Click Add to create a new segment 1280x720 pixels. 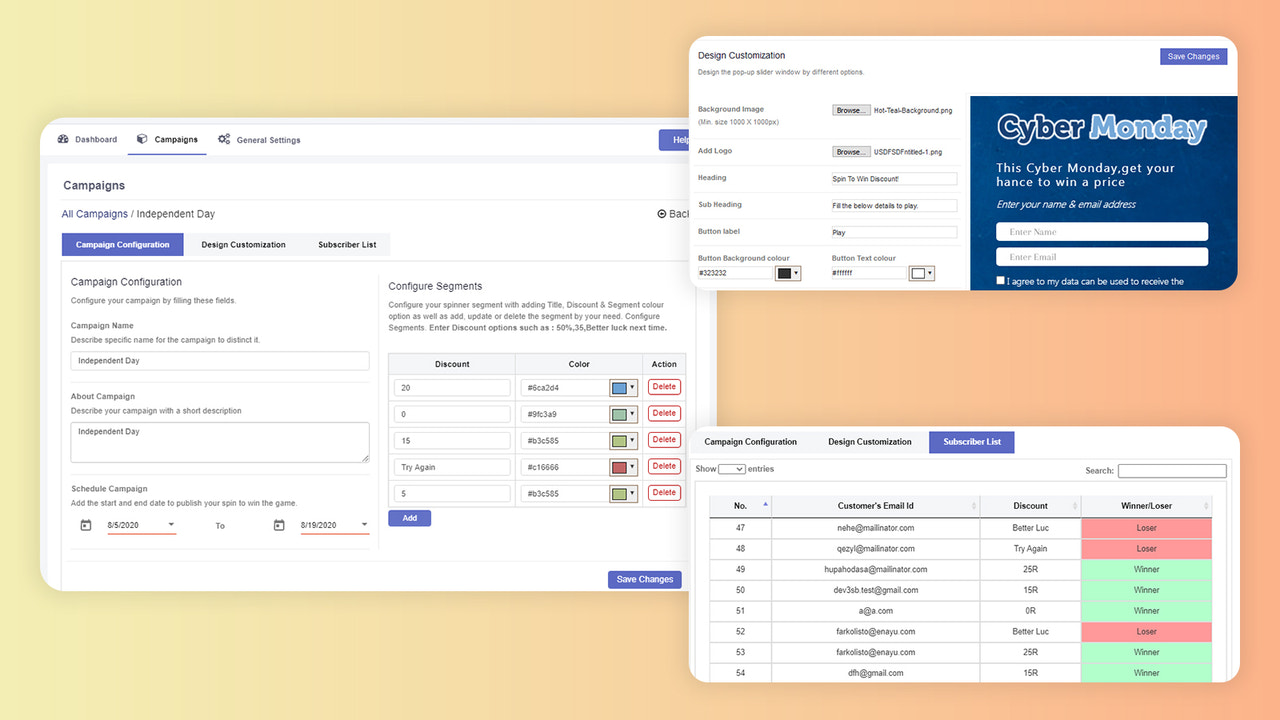click(x=409, y=517)
